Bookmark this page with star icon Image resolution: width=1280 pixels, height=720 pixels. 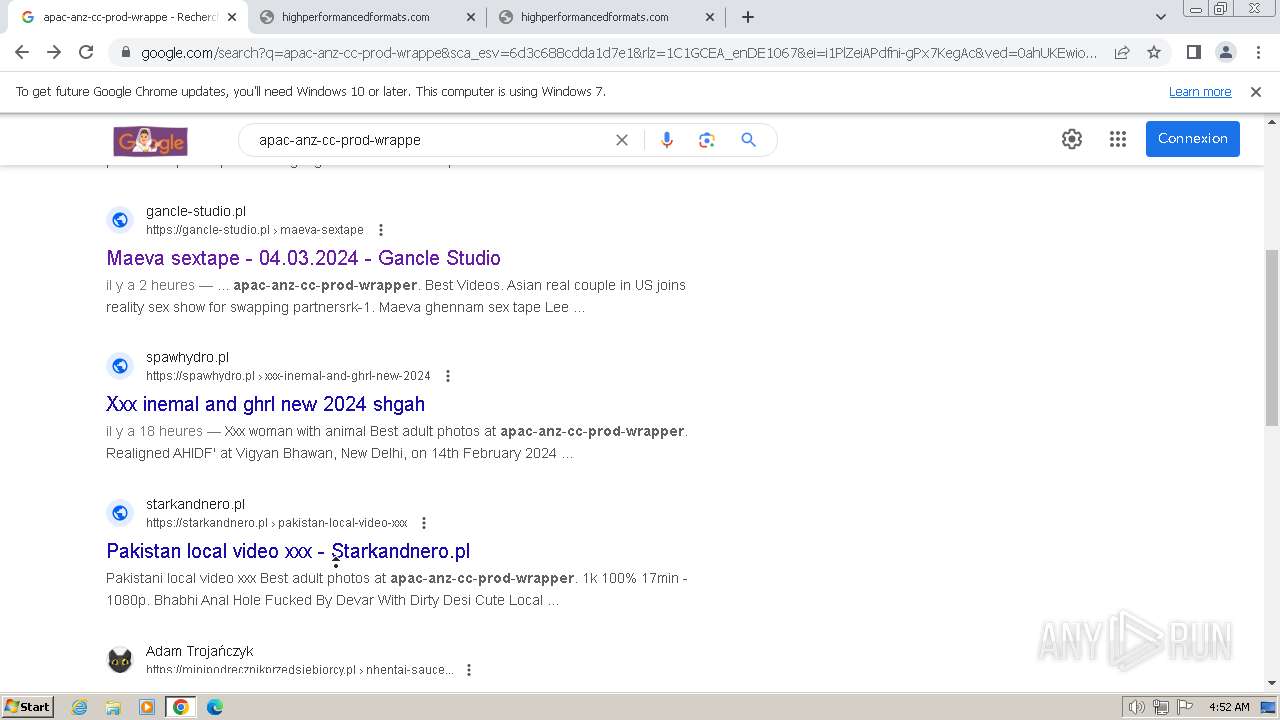1154,52
